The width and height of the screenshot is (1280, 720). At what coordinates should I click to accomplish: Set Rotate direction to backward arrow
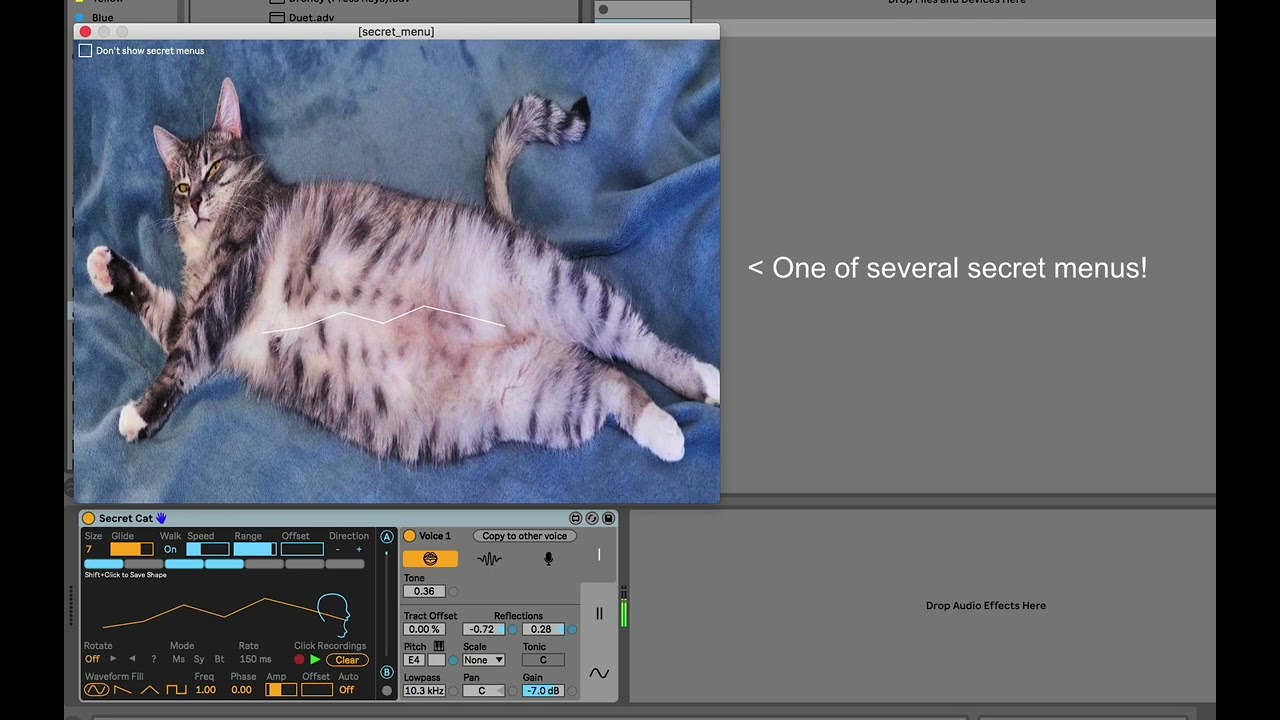(x=132, y=659)
